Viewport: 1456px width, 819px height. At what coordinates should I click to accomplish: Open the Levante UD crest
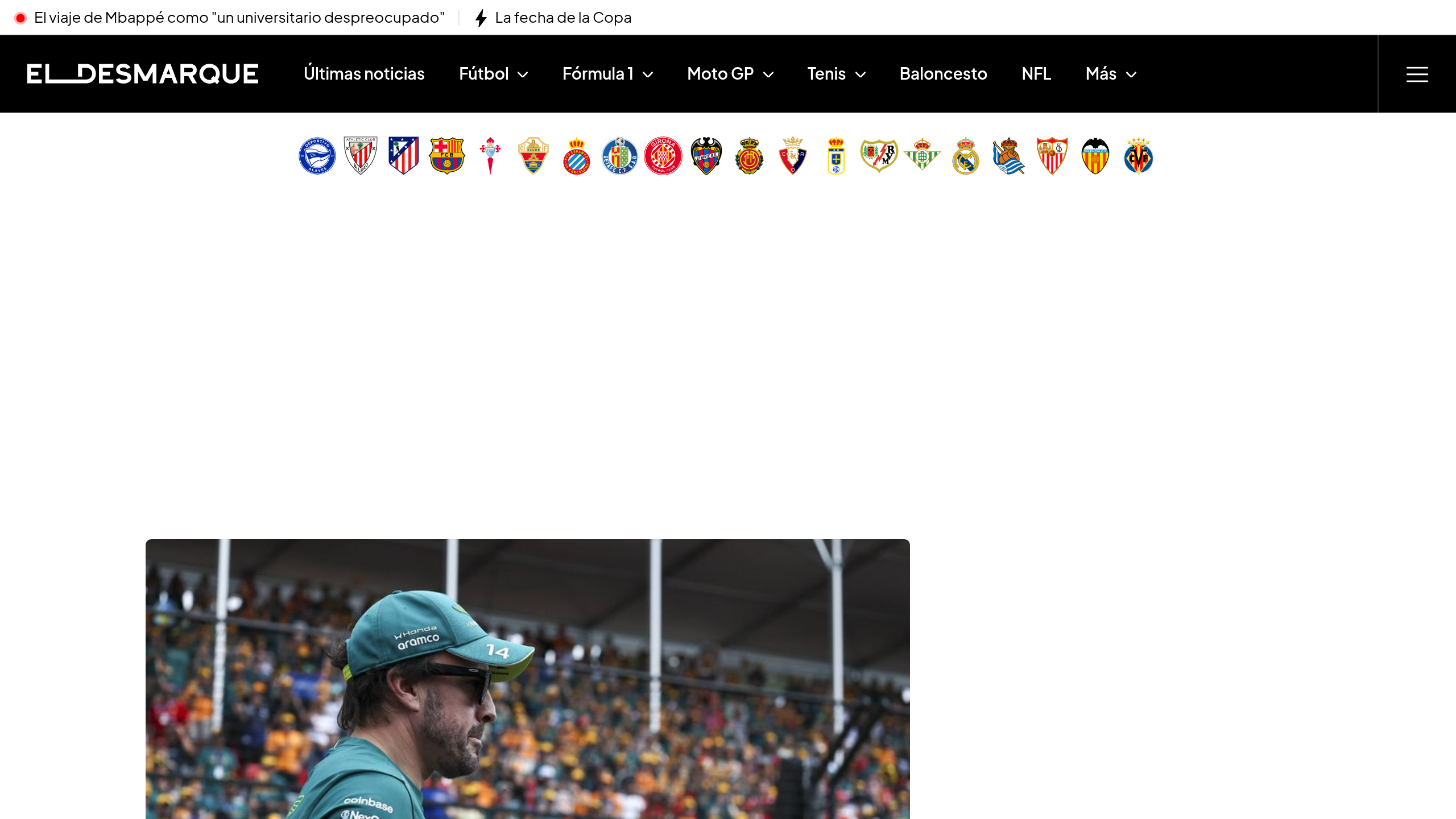pos(706,156)
